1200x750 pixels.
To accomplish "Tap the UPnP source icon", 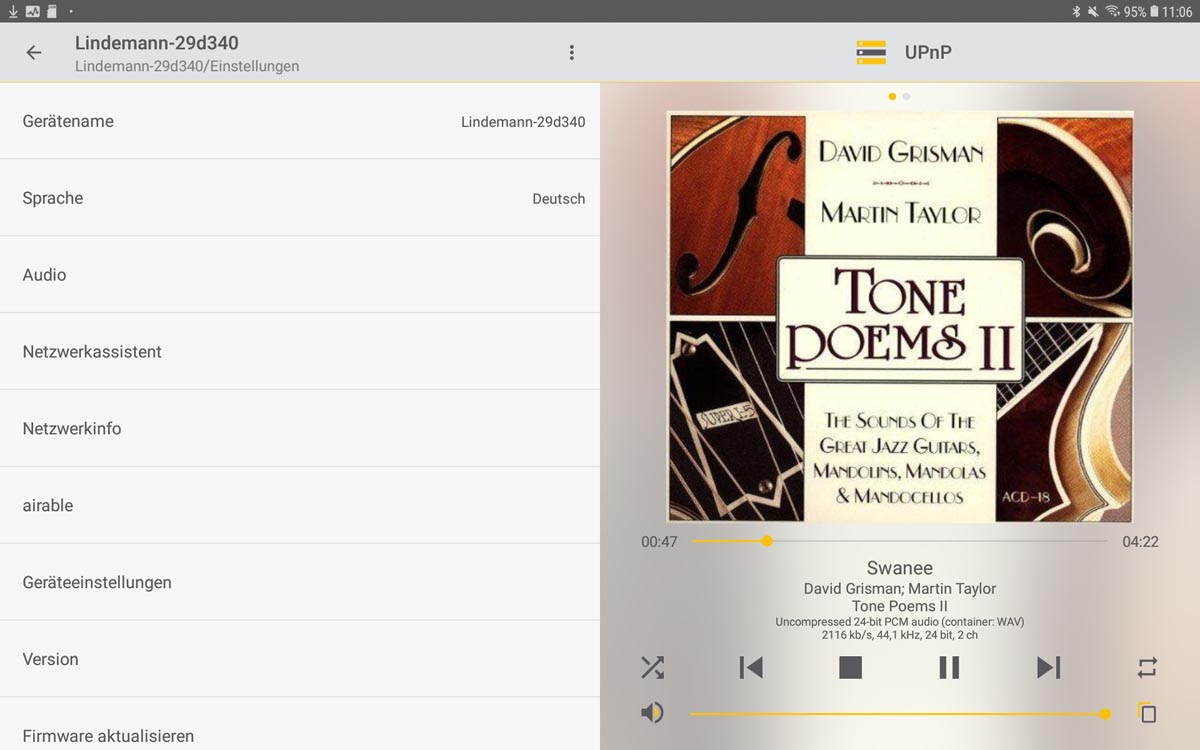I will pyautogui.click(x=871, y=53).
